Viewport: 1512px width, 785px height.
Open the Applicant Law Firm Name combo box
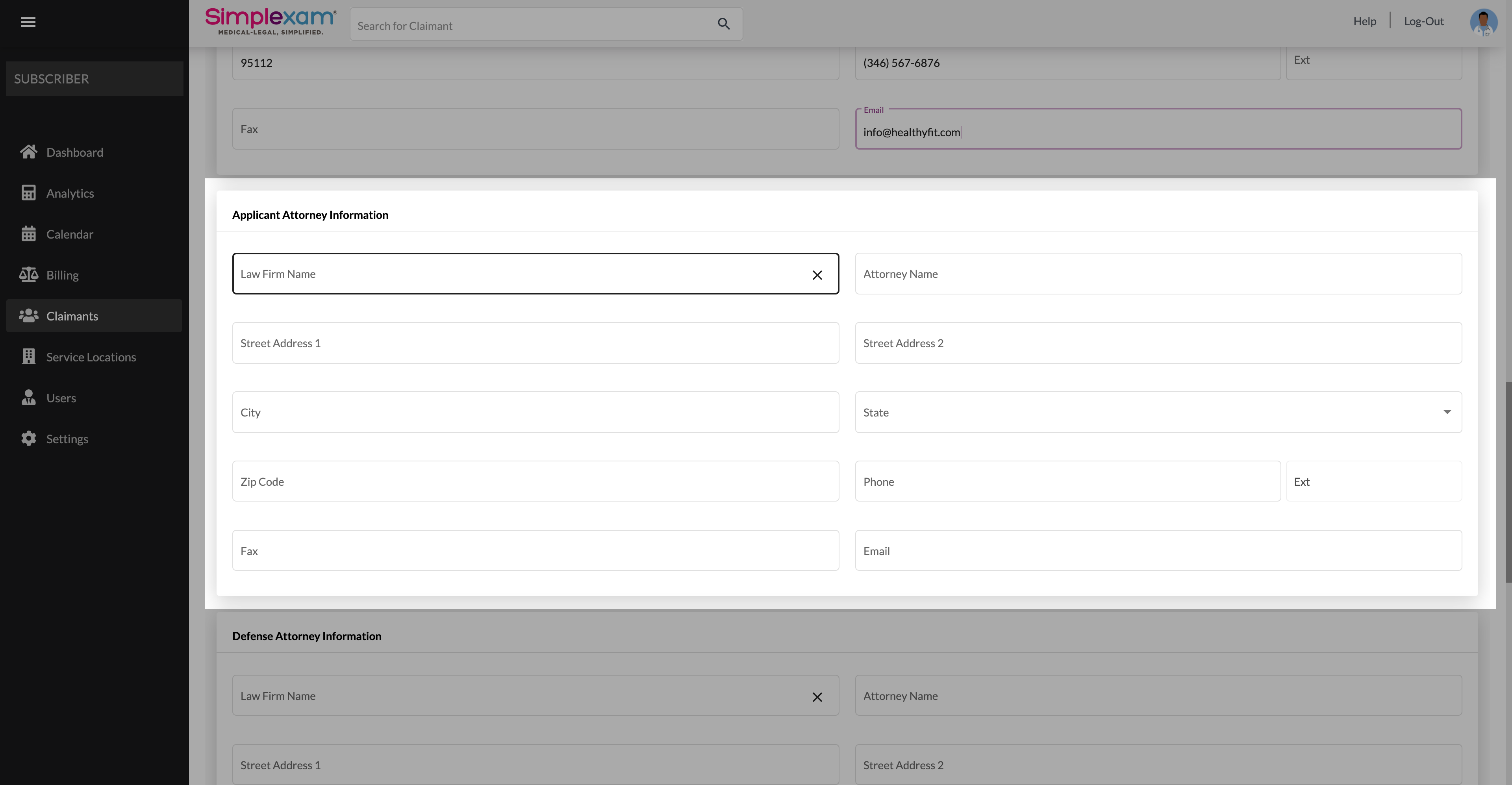(x=517, y=274)
